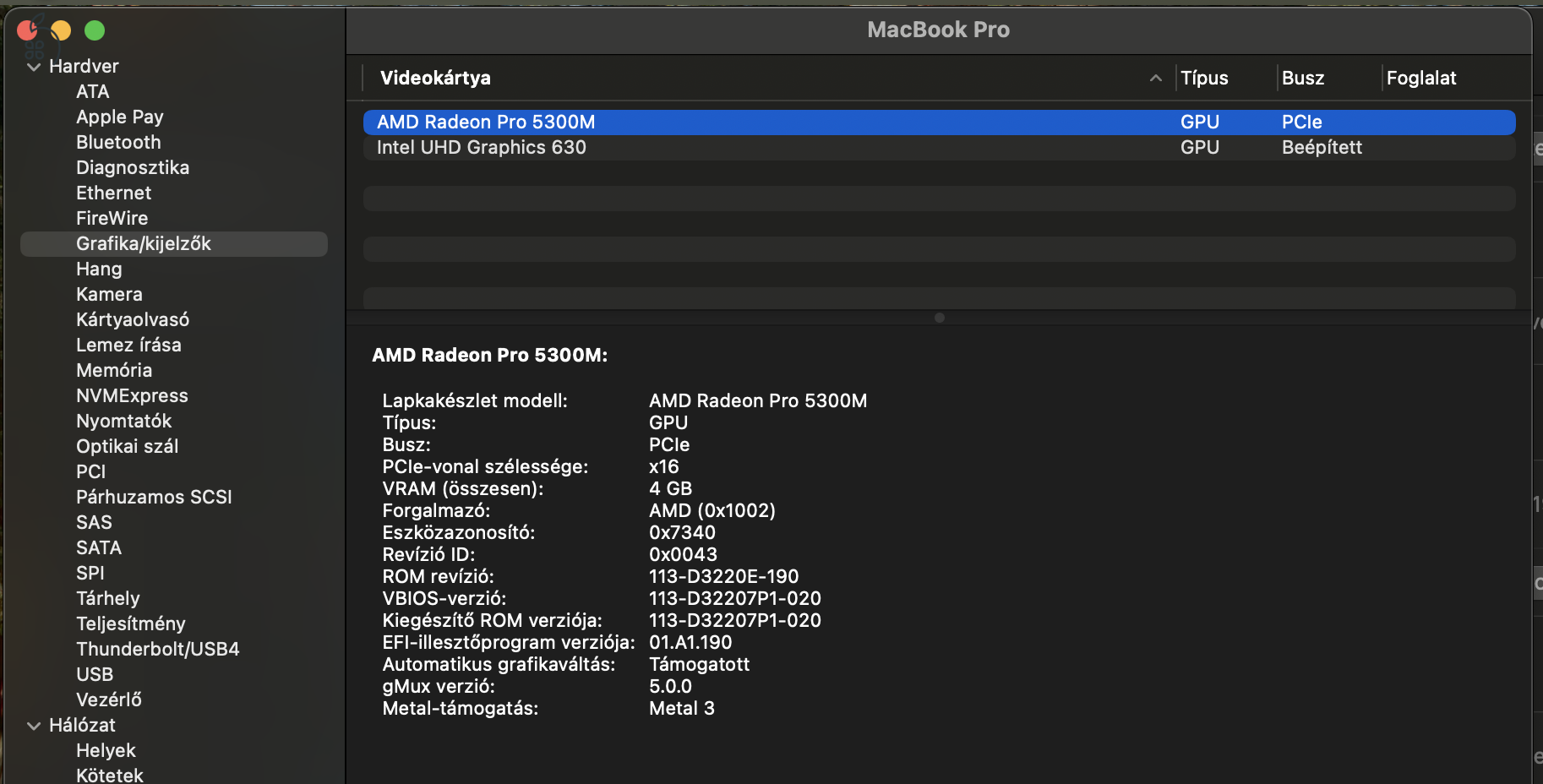
Task: Select Optikai szál entry
Action: pos(128,446)
